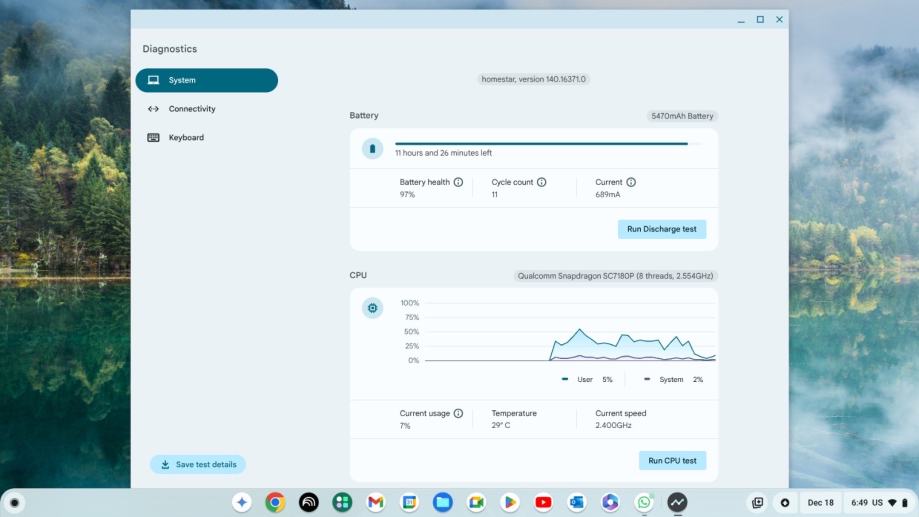
Task: Show info for battery Current
Action: [631, 182]
